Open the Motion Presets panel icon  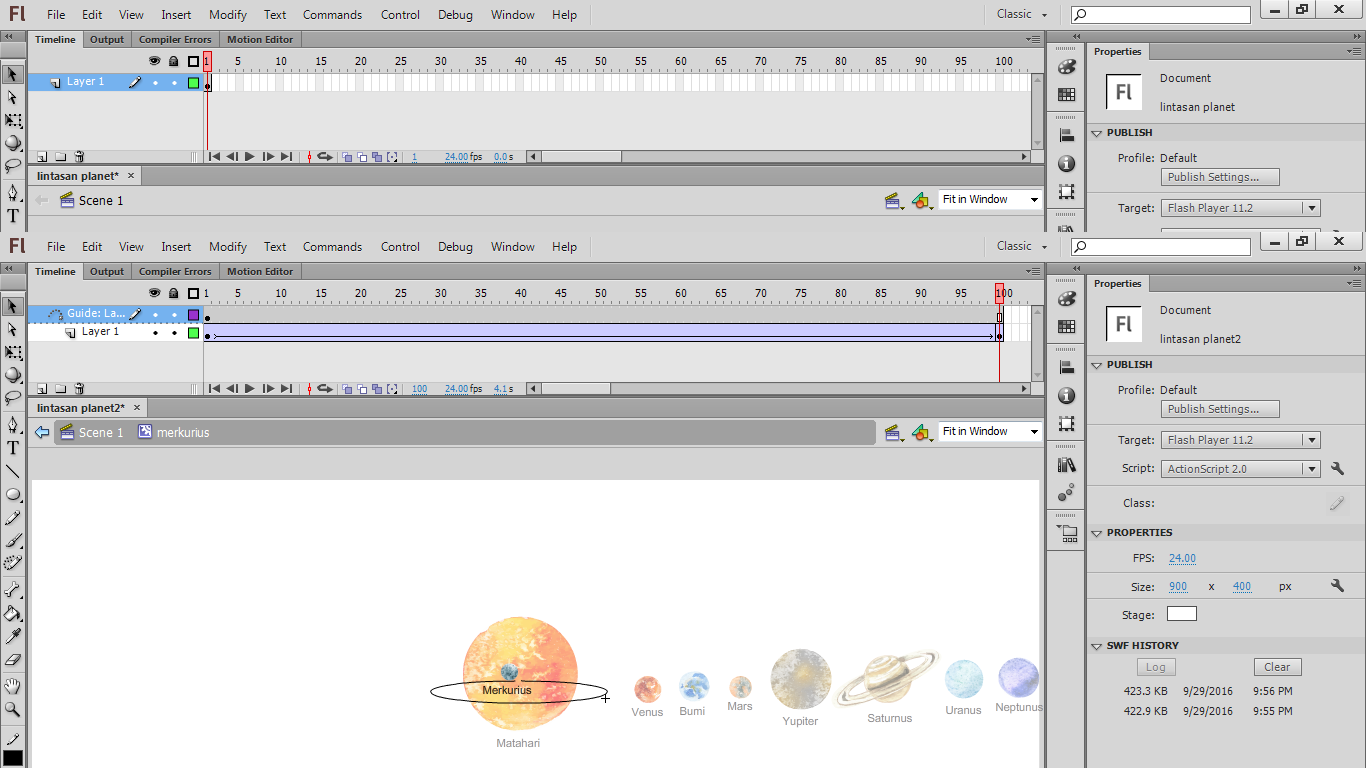(1067, 491)
